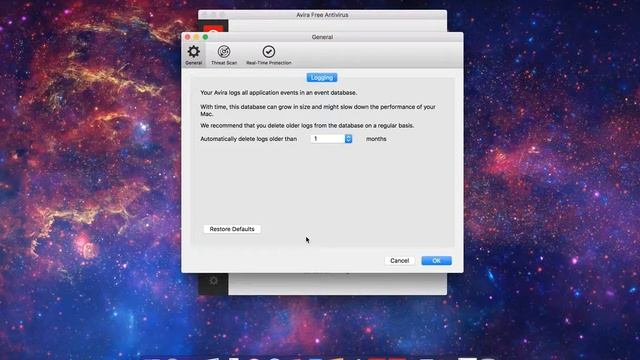Screen dimensions: 640x360
Task: Open the Threat Scan radar icon
Action: (224, 52)
